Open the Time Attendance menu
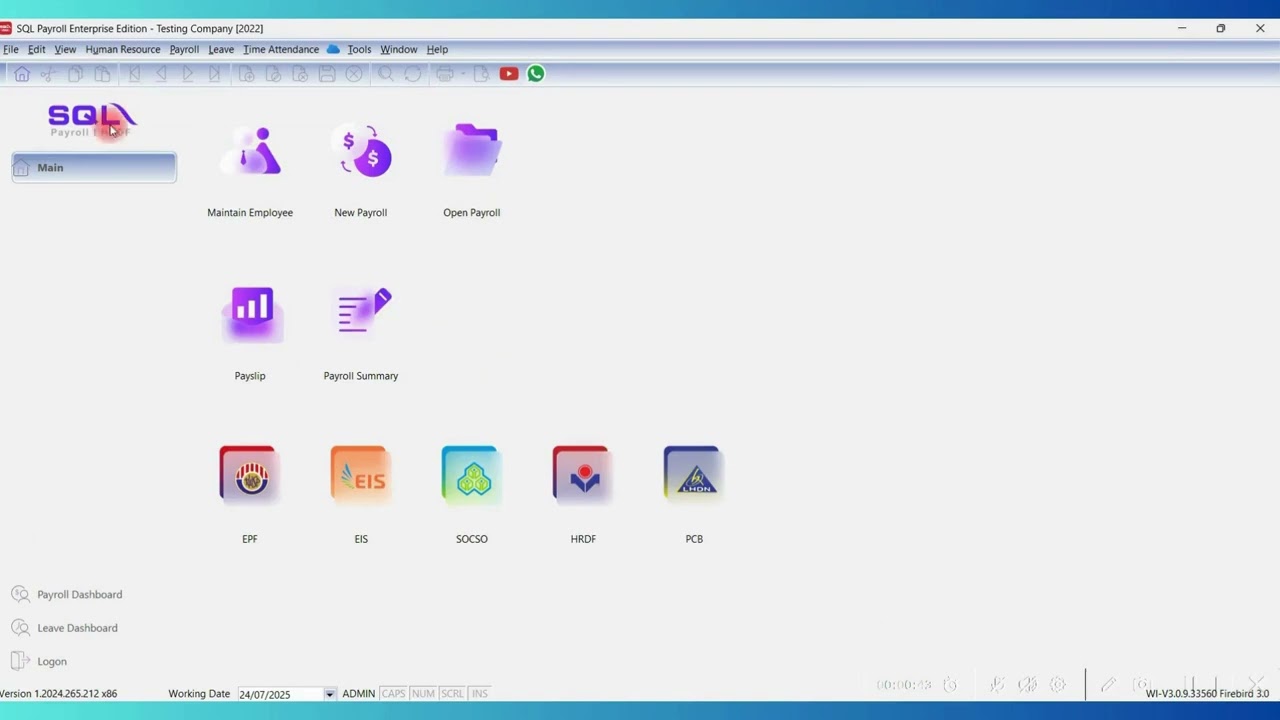The width and height of the screenshot is (1280, 720). pos(281,49)
